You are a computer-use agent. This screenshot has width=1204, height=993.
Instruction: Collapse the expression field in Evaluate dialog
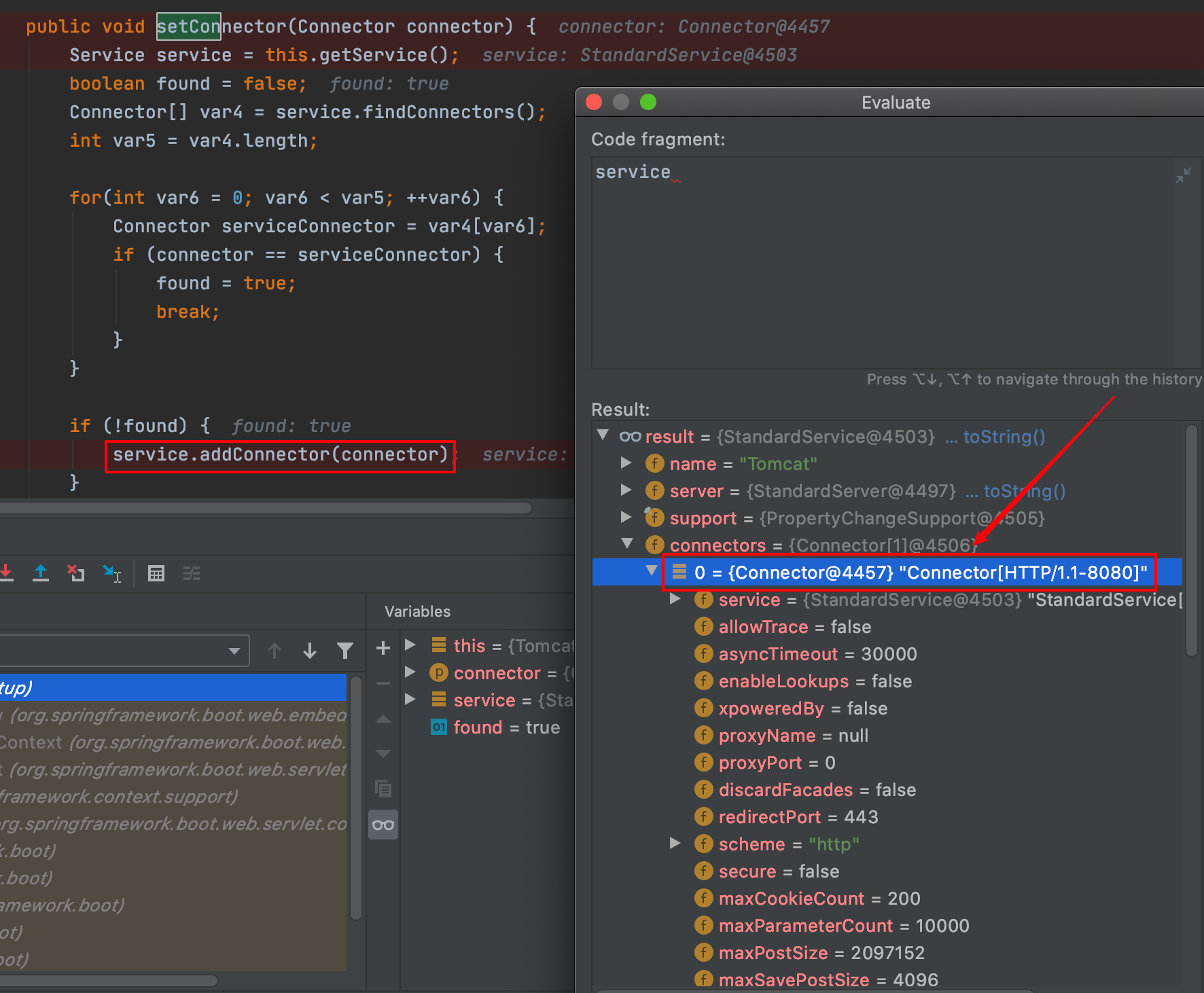click(1183, 175)
